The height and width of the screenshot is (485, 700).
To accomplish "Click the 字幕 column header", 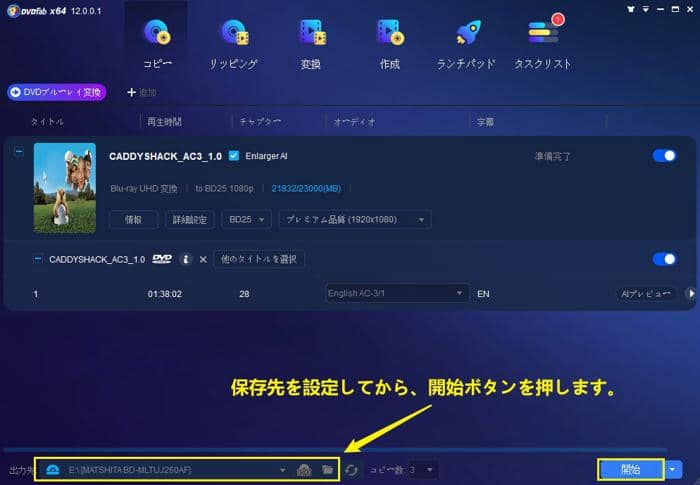I will (485, 121).
